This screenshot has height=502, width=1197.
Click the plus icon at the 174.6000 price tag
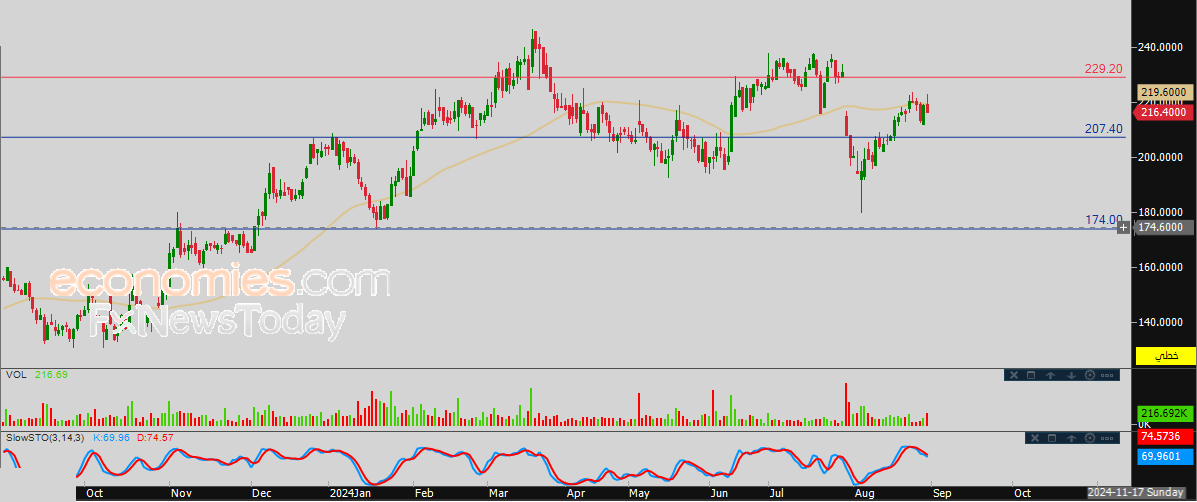point(1124,227)
